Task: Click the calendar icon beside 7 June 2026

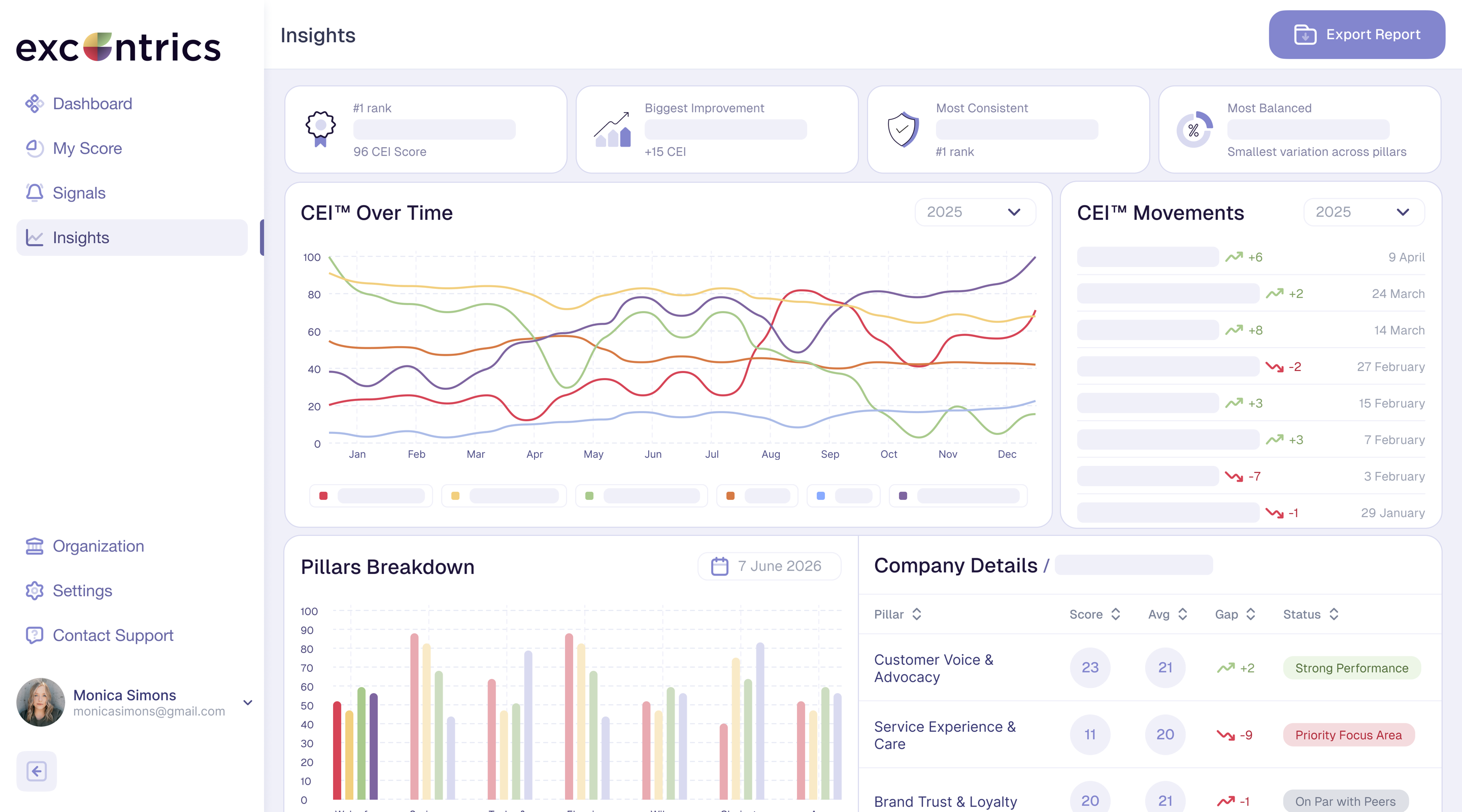Action: click(720, 566)
